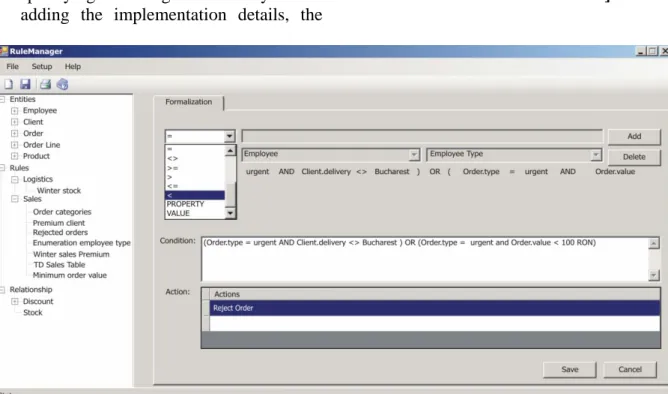This screenshot has height=394, width=668.
Task: Click the Delete button
Action: [634, 157]
